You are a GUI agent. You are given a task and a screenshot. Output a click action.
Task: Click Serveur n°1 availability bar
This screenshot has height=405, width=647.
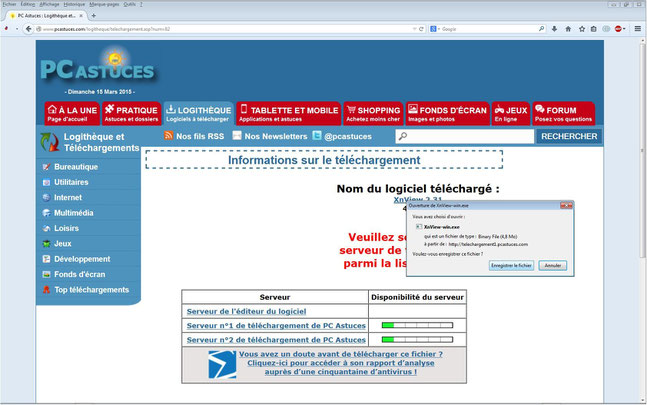click(x=417, y=325)
